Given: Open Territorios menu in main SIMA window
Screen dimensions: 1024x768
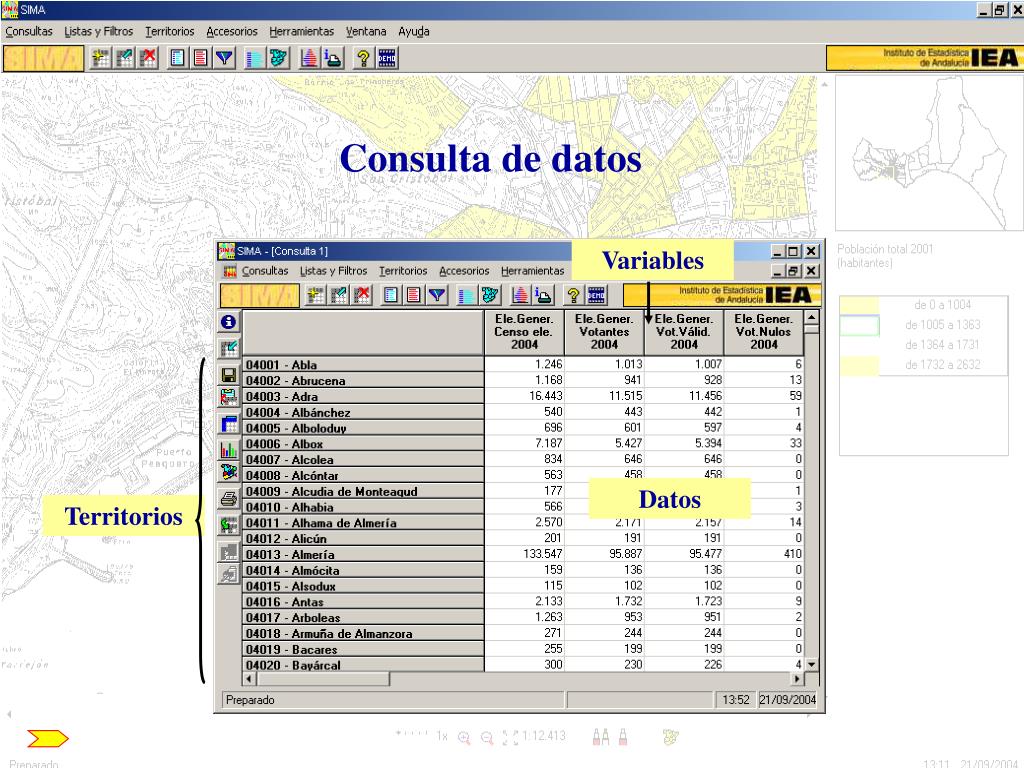Looking at the screenshot, I should [x=170, y=31].
